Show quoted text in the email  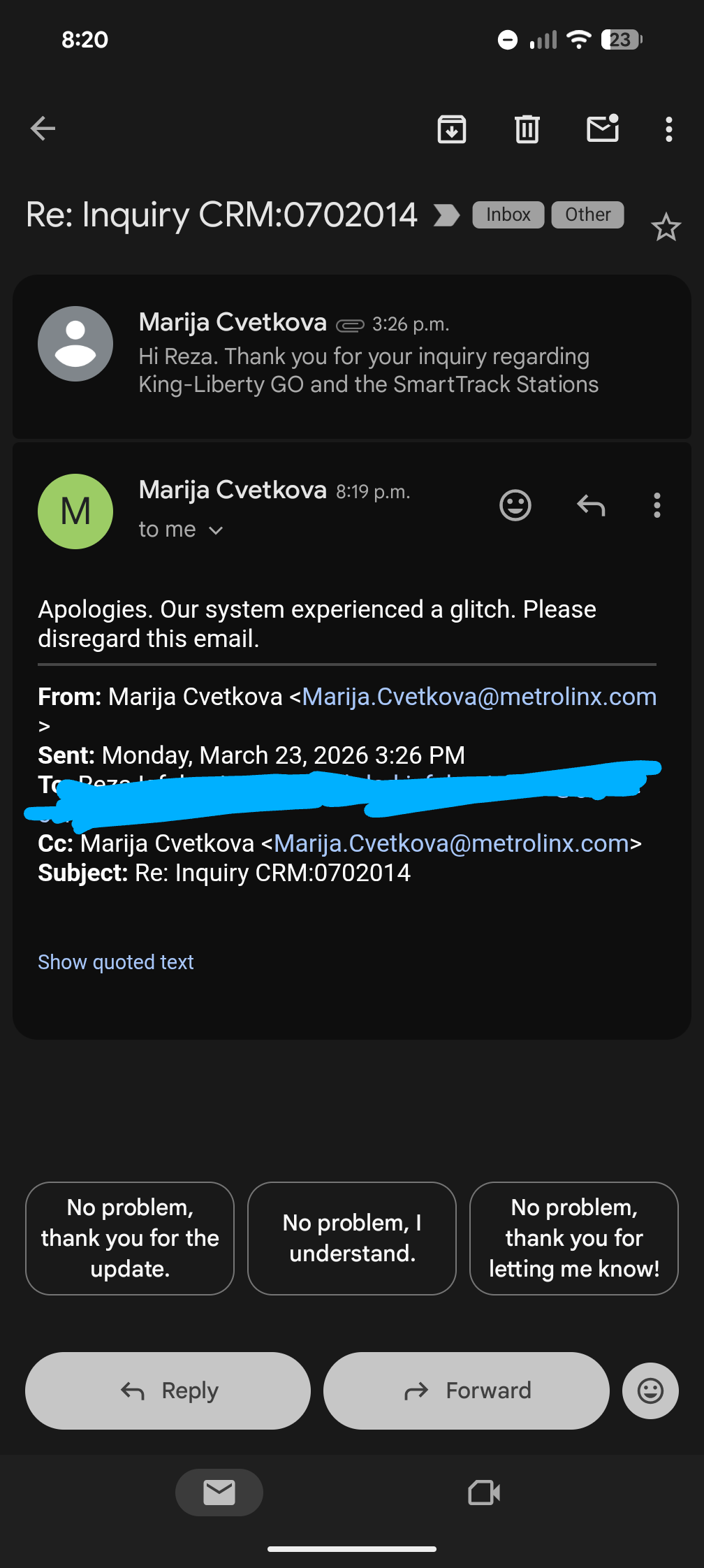pos(116,962)
